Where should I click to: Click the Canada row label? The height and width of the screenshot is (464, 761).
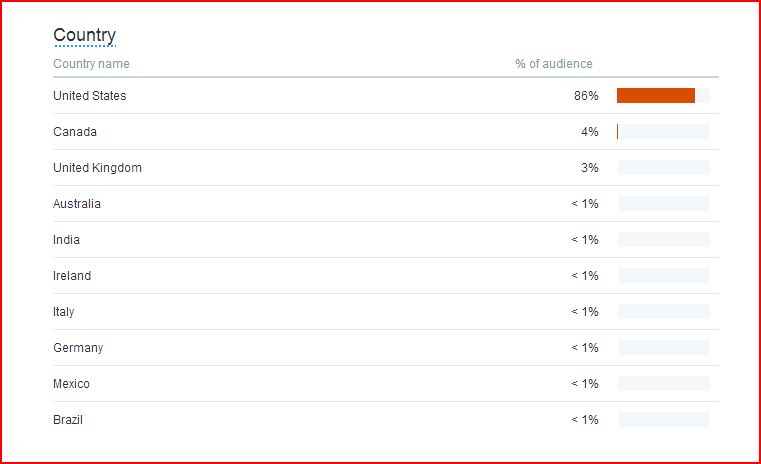pos(75,132)
